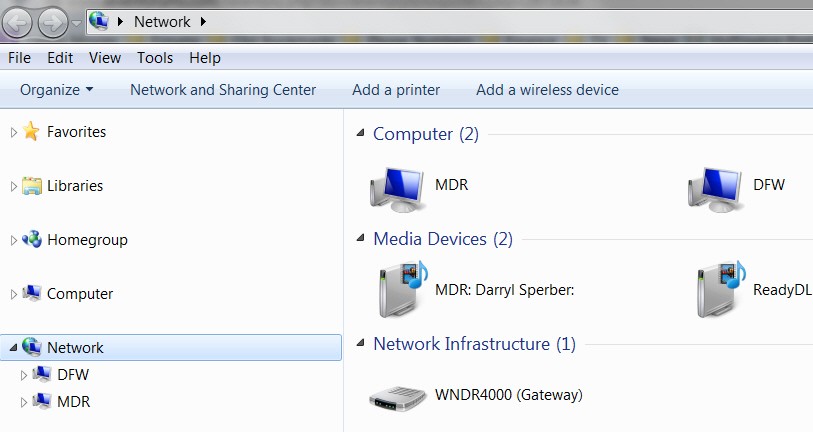Open the Organize dropdown

[x=57, y=90]
